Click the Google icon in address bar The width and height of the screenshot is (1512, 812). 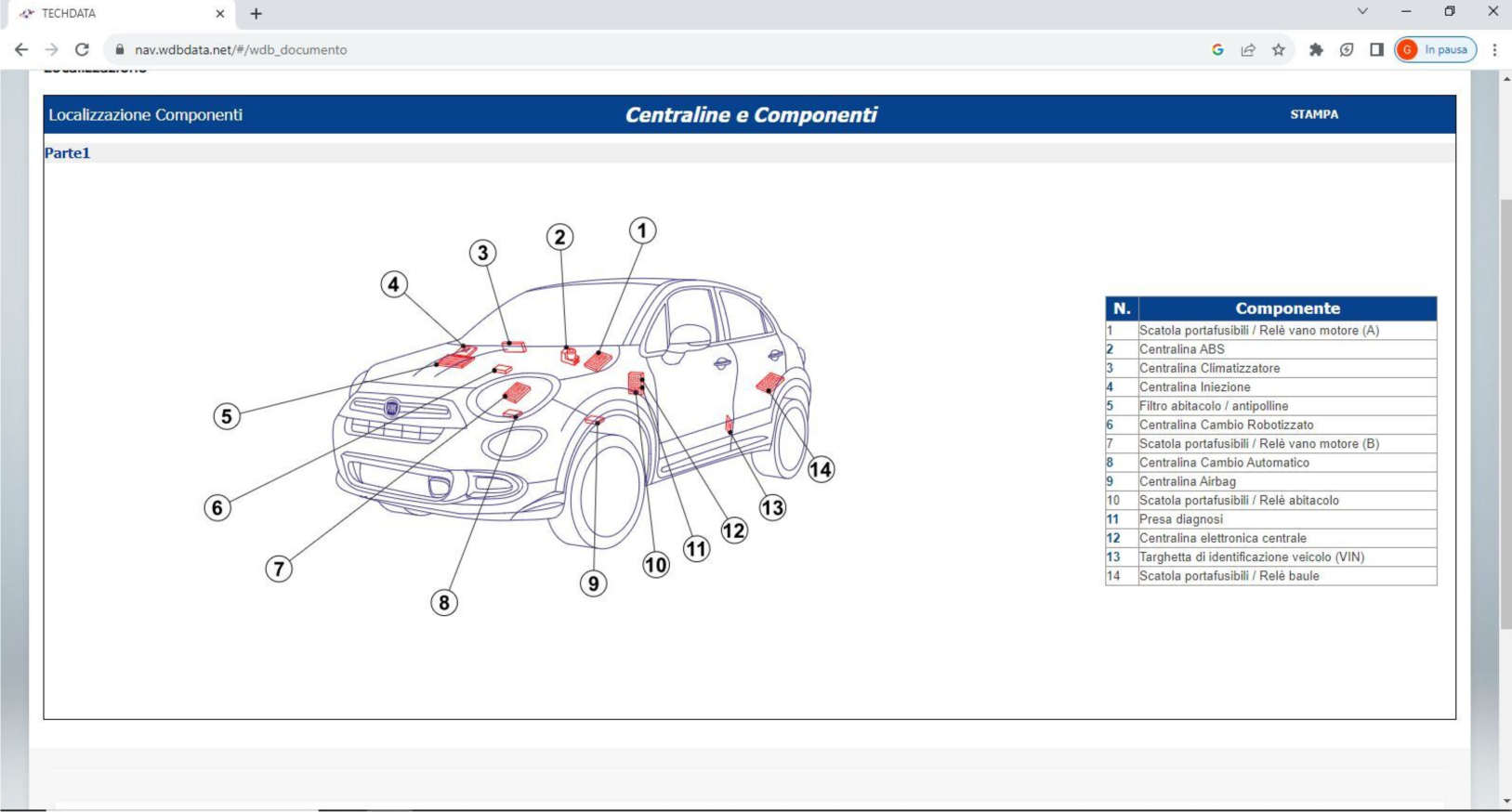(1217, 50)
